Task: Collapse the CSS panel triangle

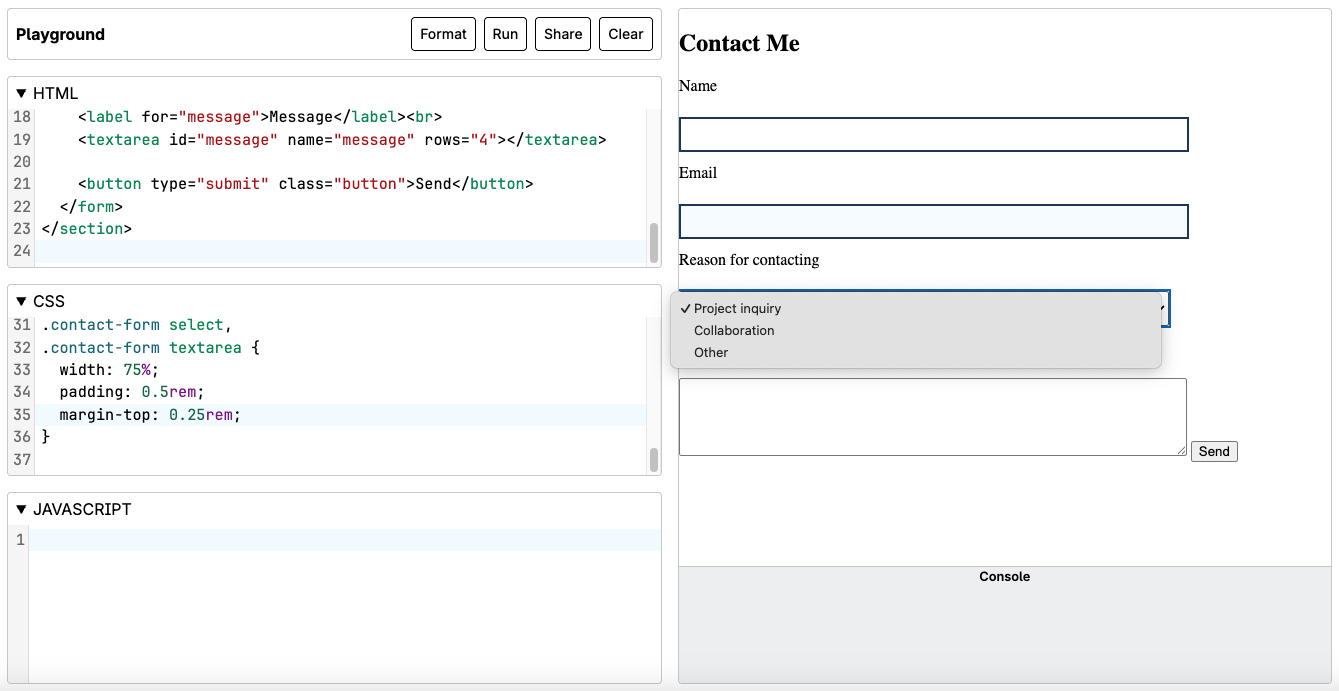Action: point(21,302)
